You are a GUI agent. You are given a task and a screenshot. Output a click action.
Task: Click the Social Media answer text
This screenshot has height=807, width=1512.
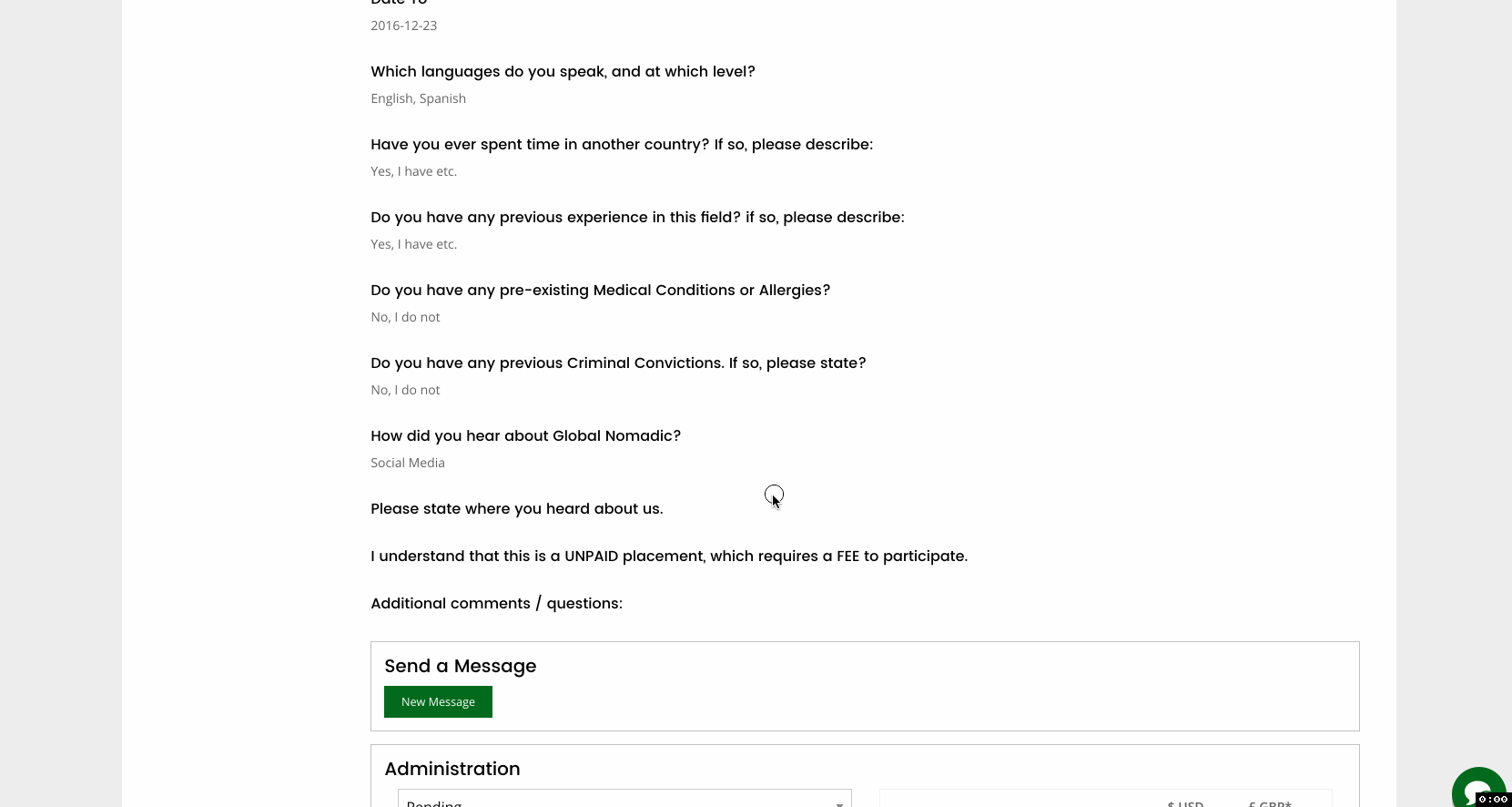tap(407, 463)
